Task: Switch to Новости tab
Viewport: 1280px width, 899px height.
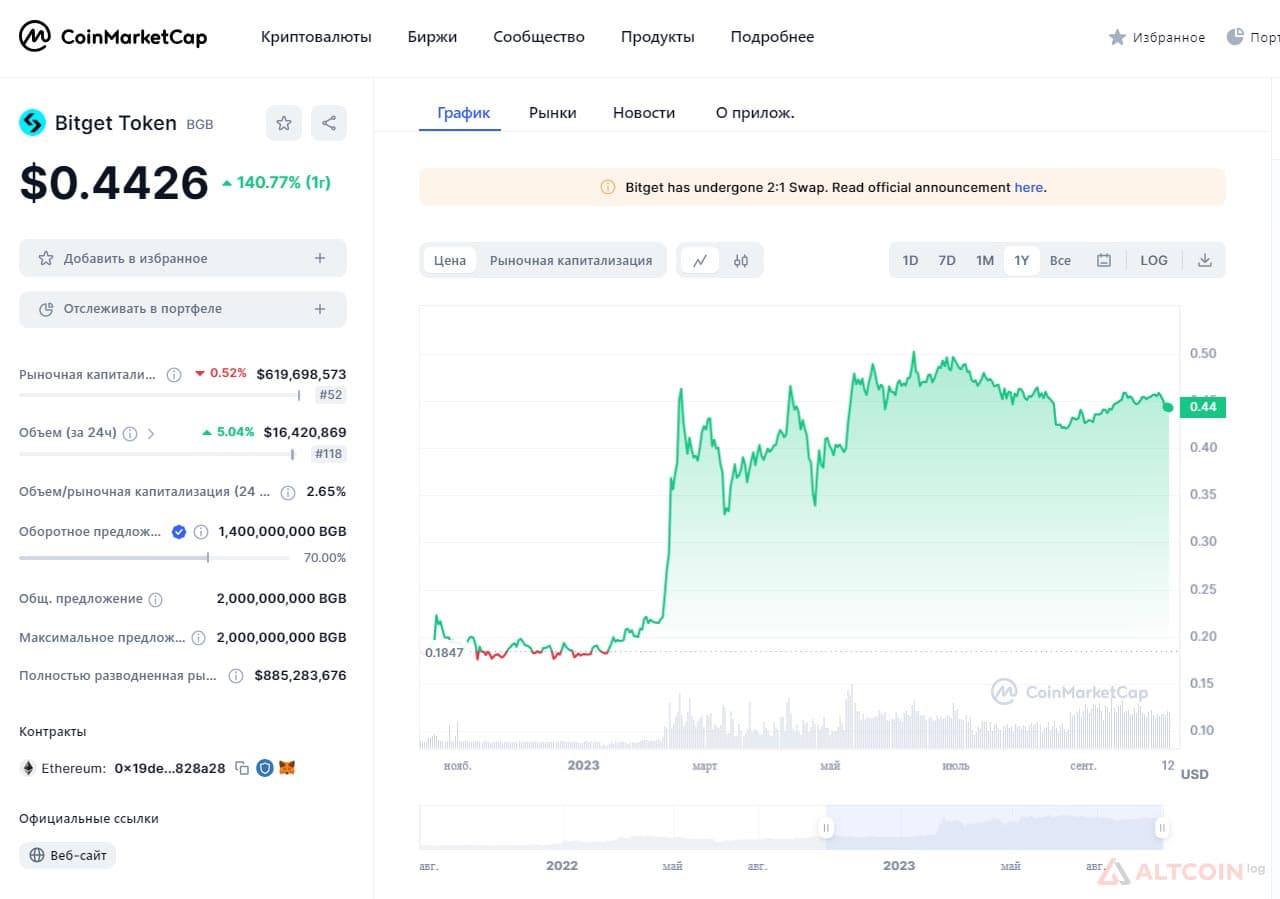Action: 644,113
